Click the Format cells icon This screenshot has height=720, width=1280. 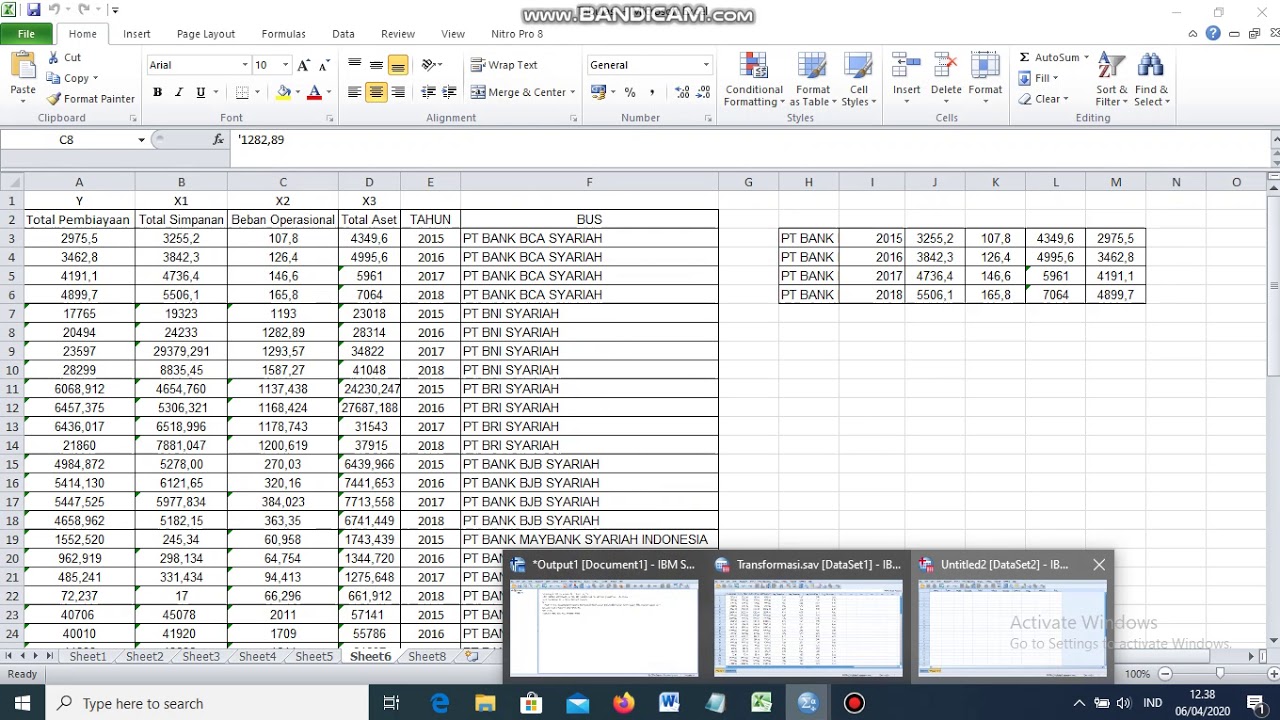point(985,66)
